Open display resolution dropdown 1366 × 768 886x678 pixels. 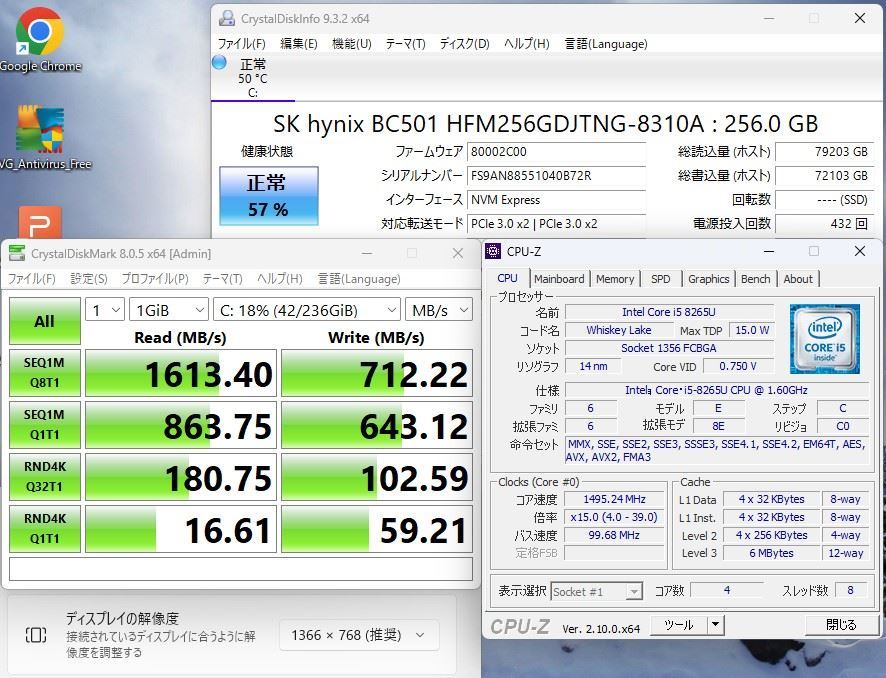[x=359, y=635]
